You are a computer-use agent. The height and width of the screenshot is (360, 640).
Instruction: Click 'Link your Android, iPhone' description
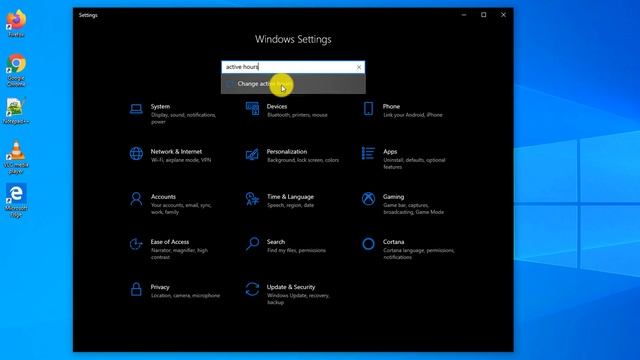pyautogui.click(x=413, y=115)
